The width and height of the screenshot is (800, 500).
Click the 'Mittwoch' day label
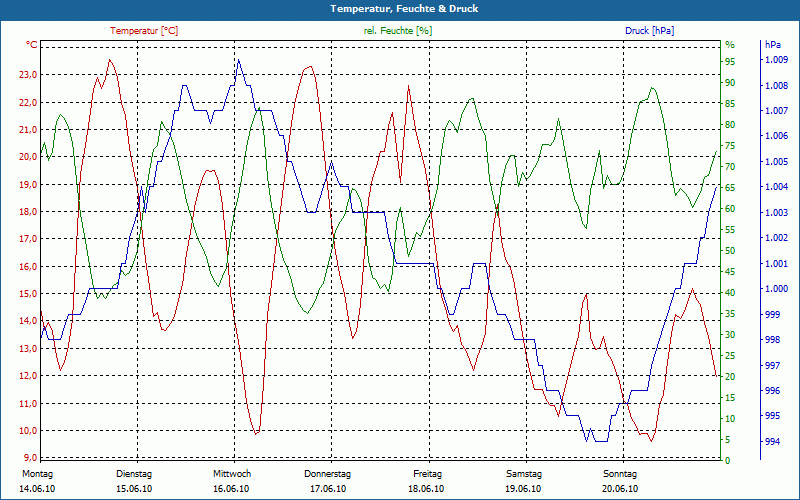(x=232, y=474)
